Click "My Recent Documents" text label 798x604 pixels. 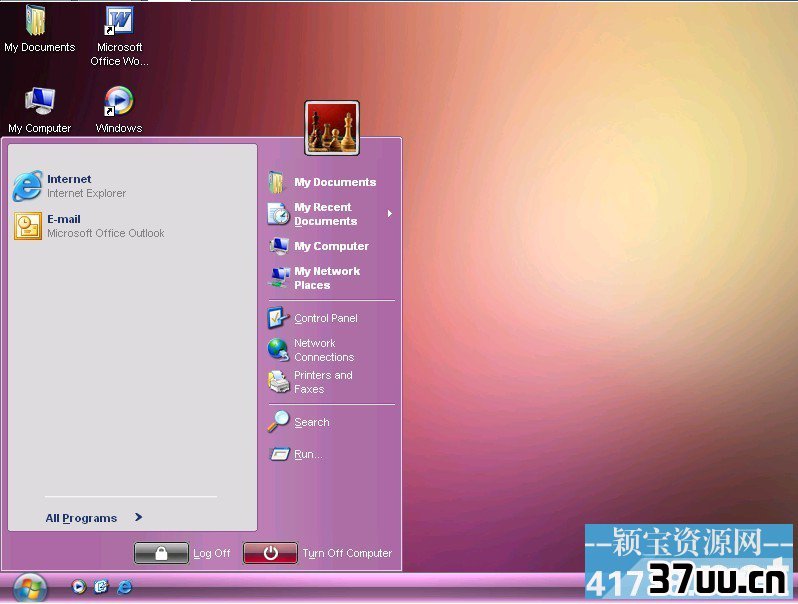[x=326, y=214]
